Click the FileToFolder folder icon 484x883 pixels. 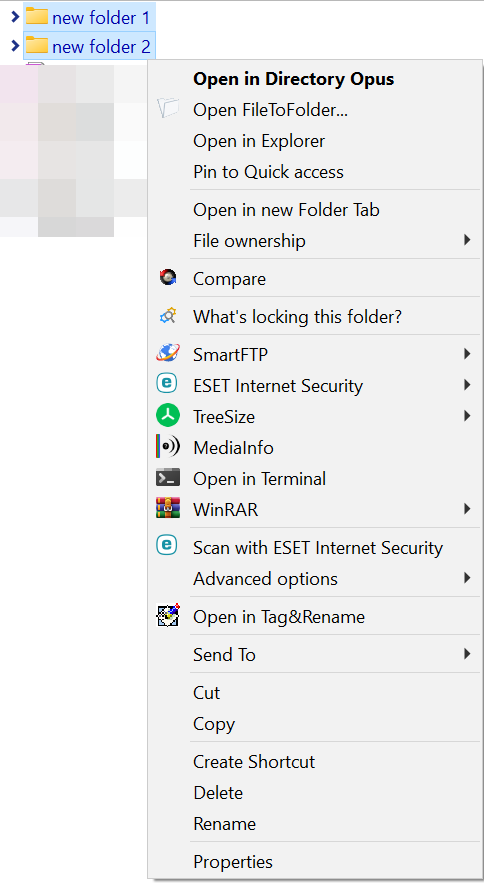[x=168, y=108]
